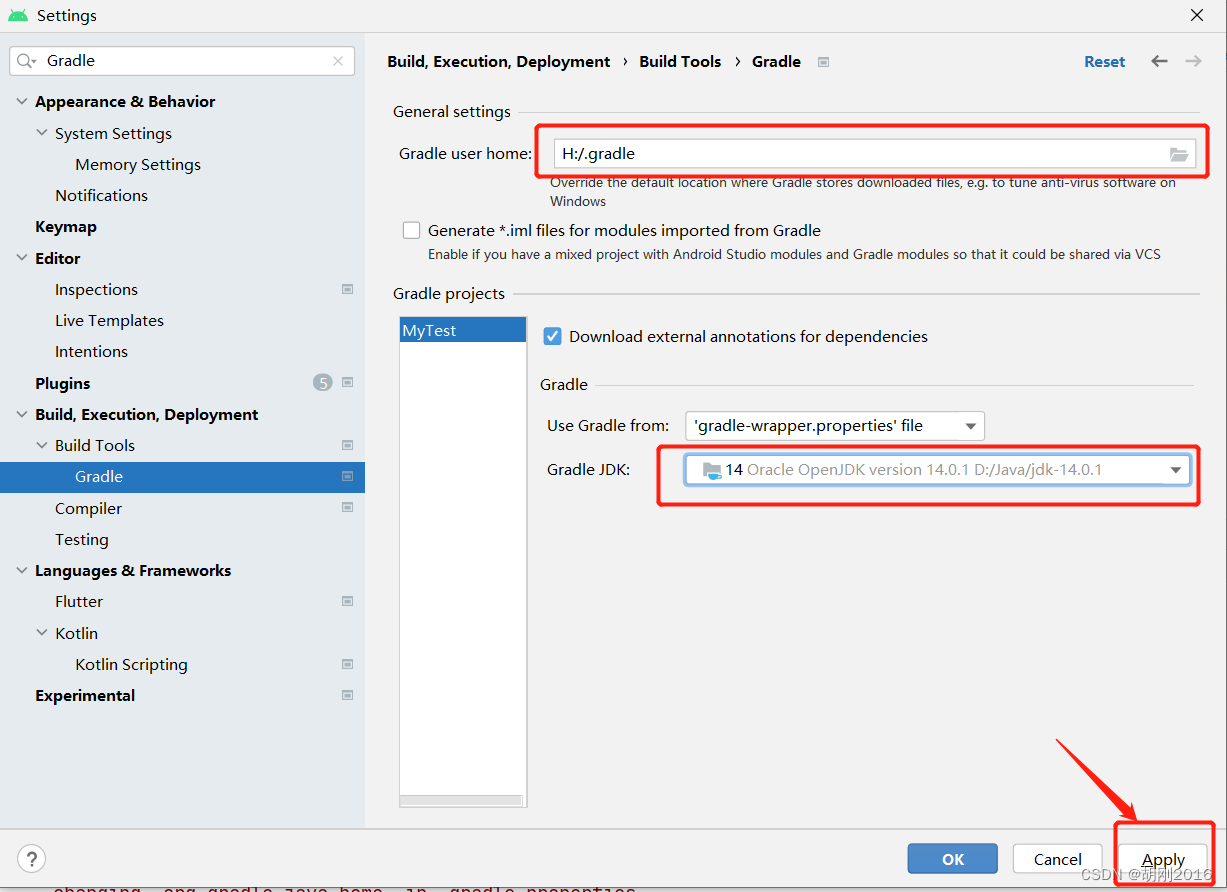Click the project-level icon beside Gradle breadcrumb
This screenshot has height=892, width=1227.
point(823,62)
